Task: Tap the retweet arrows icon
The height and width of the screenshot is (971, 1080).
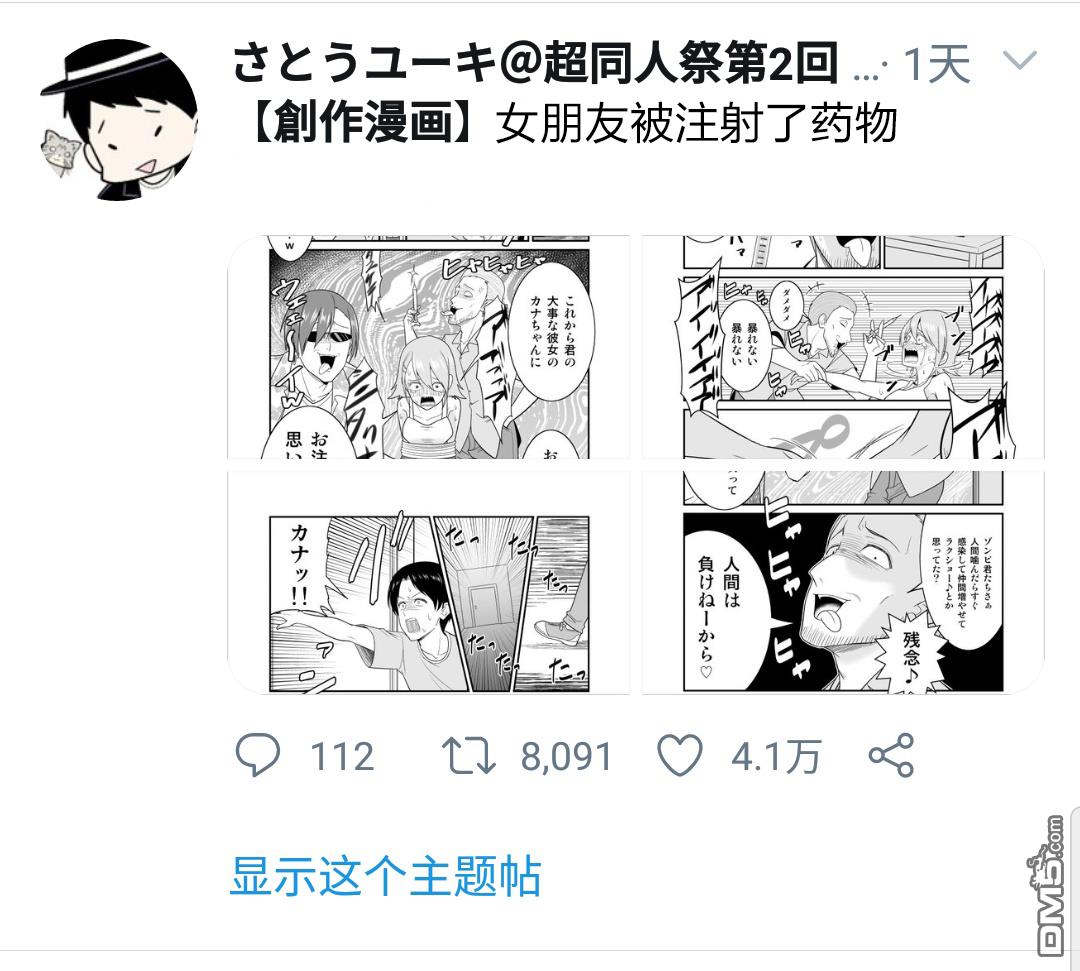Action: point(468,755)
